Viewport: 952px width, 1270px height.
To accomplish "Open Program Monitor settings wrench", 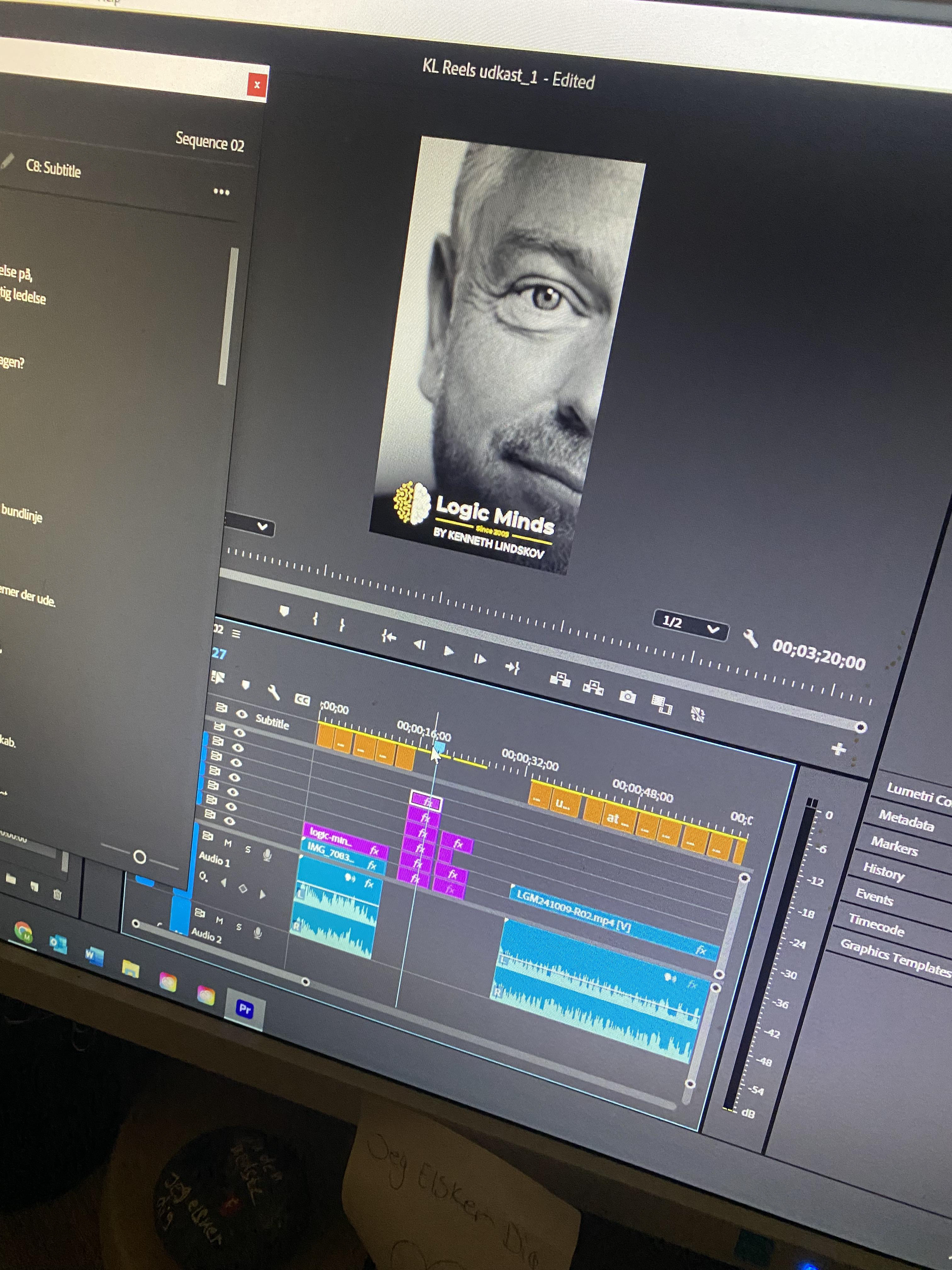I will 751,638.
